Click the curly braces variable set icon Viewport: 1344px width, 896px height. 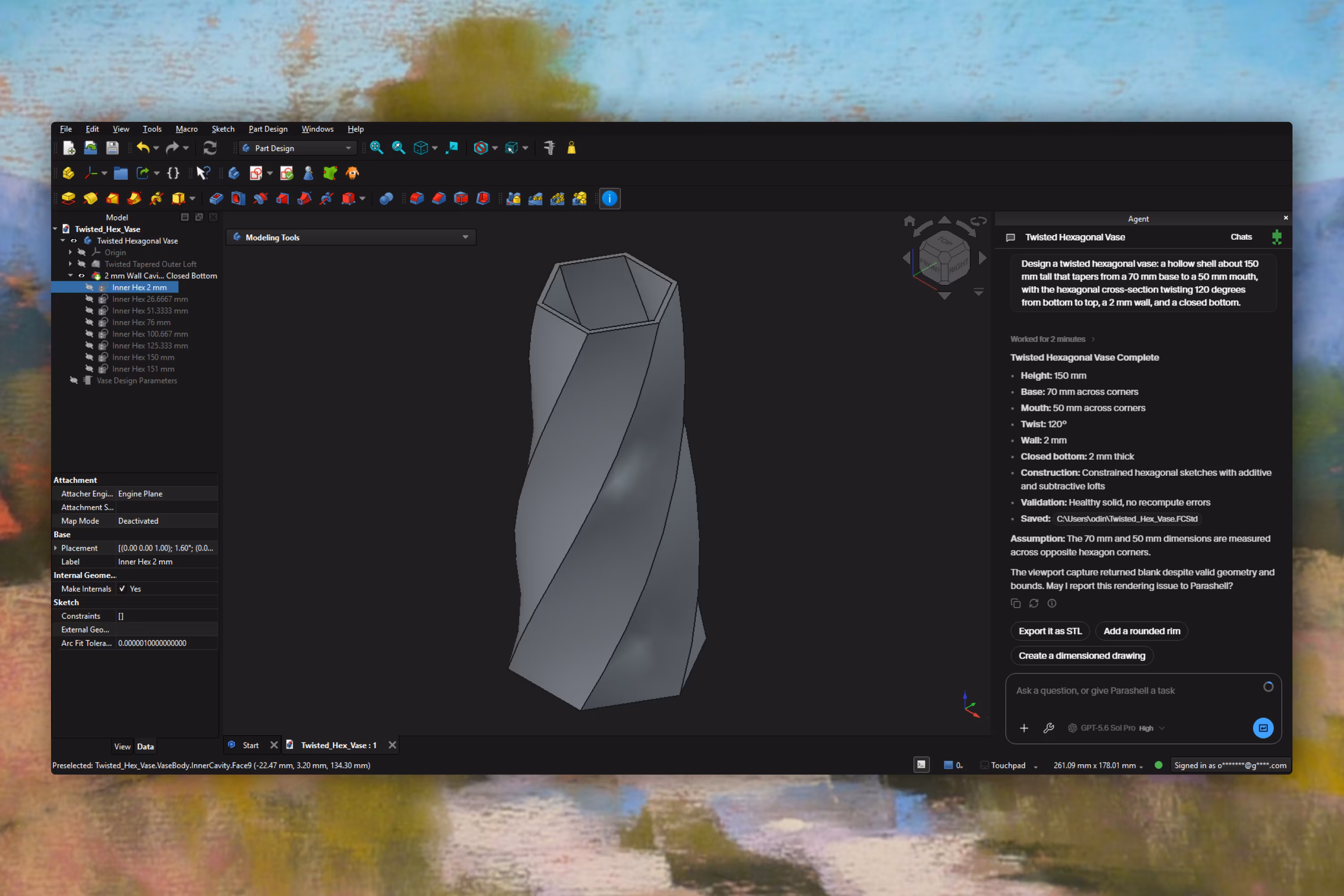[173, 173]
